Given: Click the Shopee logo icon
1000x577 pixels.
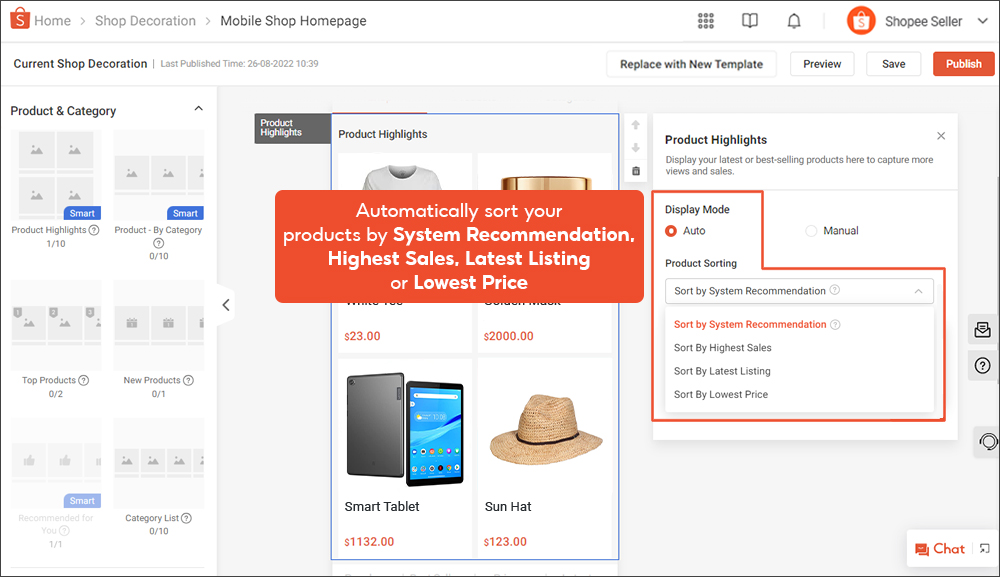Looking at the screenshot, I should point(18,20).
